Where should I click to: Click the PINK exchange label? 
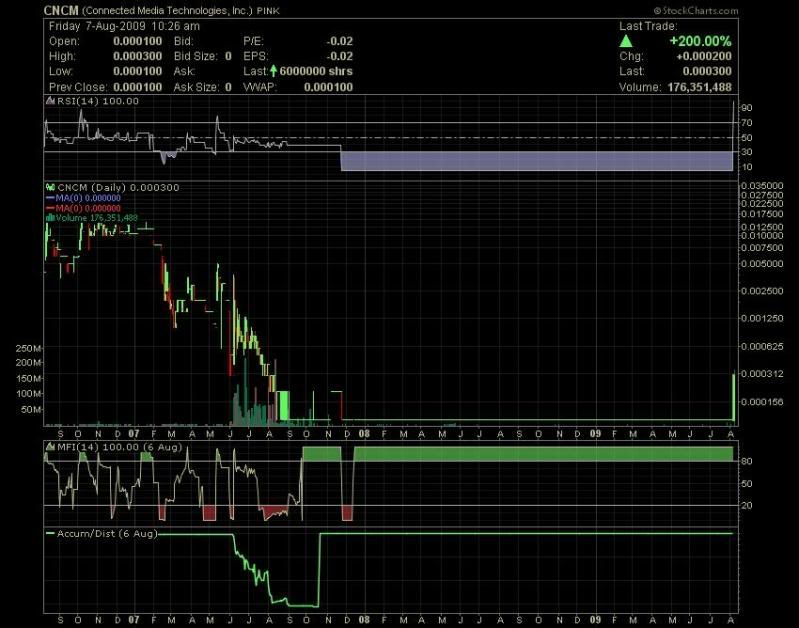[x=268, y=11]
